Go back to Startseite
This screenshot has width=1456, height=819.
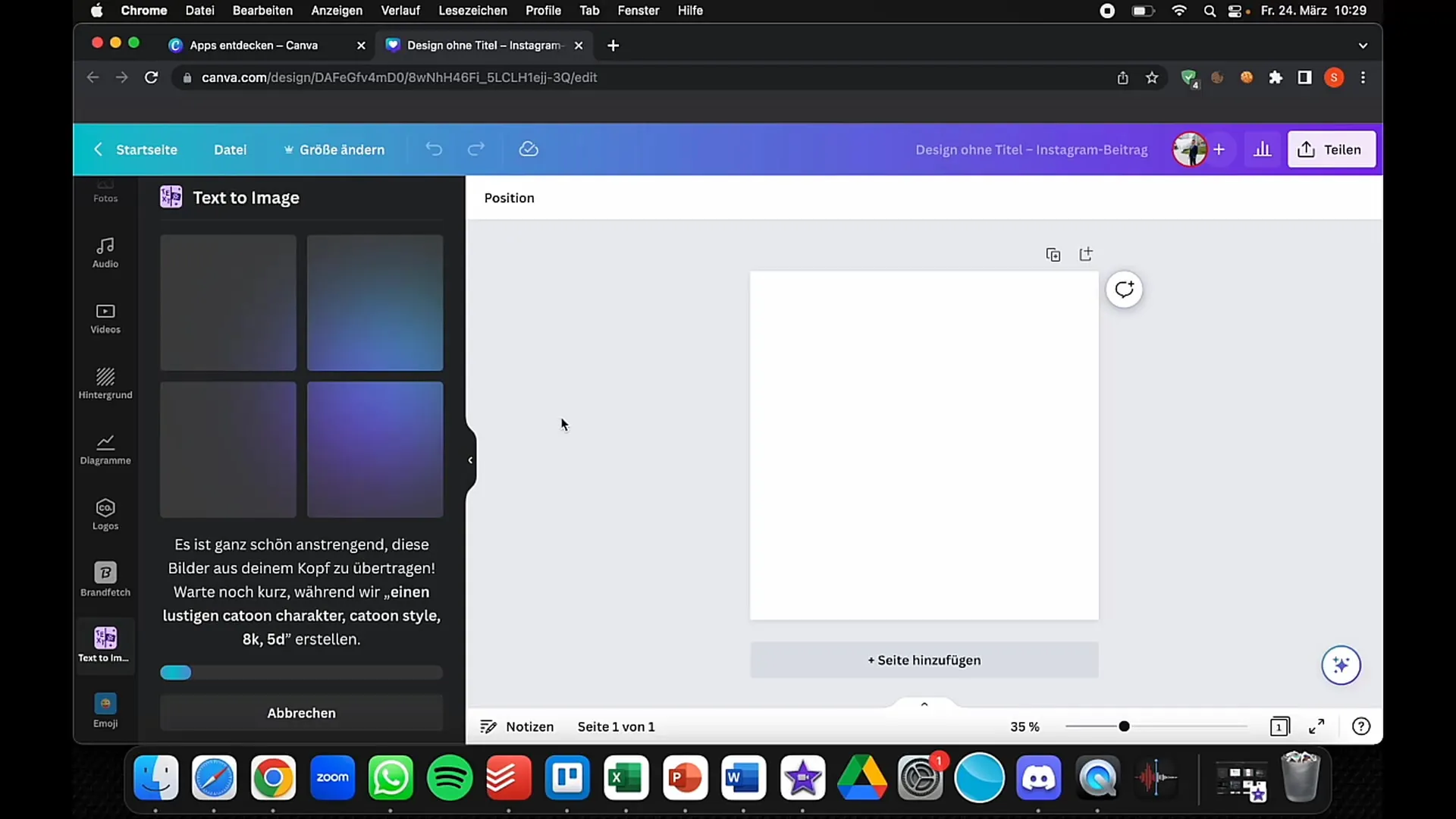point(136,149)
